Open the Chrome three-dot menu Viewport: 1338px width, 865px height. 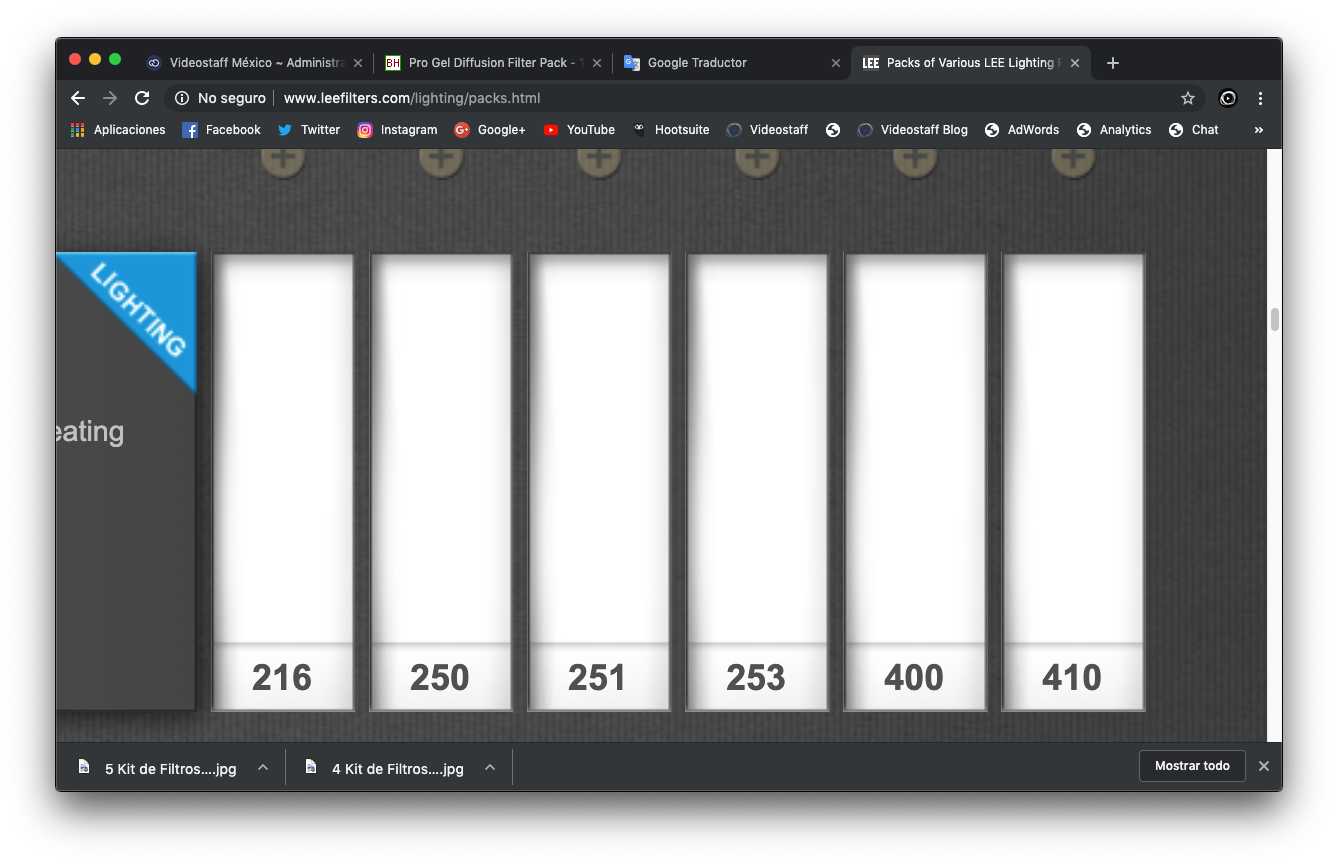click(x=1260, y=98)
